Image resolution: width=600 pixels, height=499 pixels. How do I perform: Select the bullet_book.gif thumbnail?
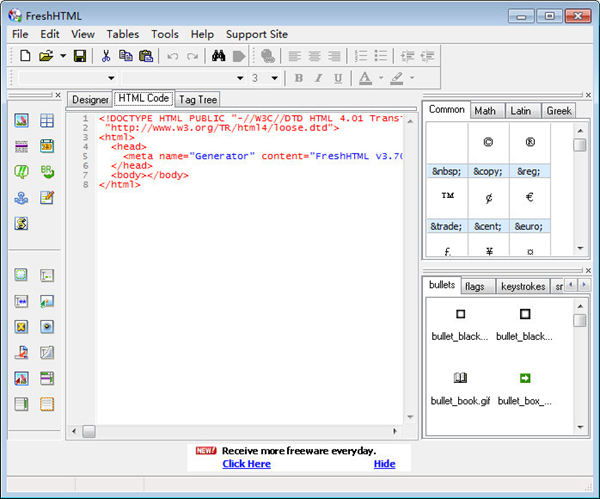(460, 379)
